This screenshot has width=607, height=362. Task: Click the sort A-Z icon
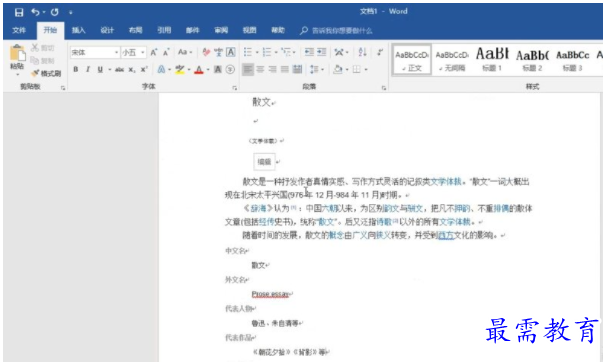point(362,52)
